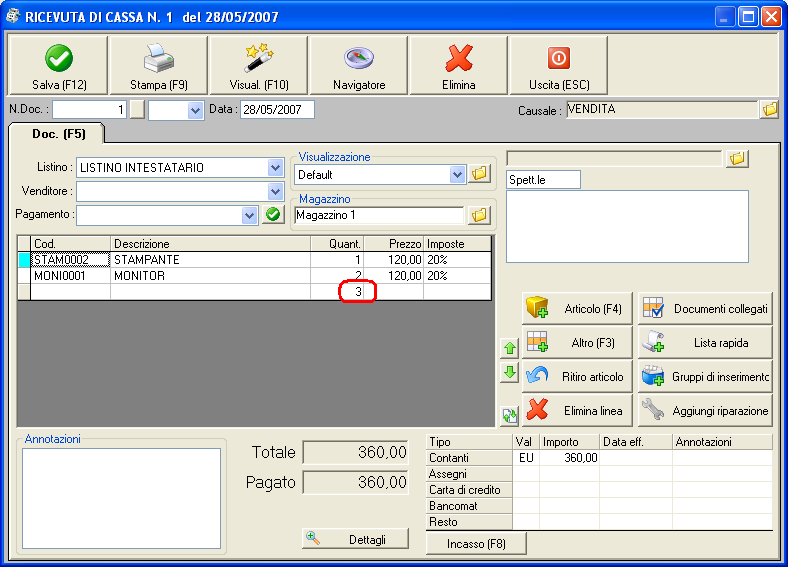Click the Pagato 360,00 field

(x=355, y=483)
